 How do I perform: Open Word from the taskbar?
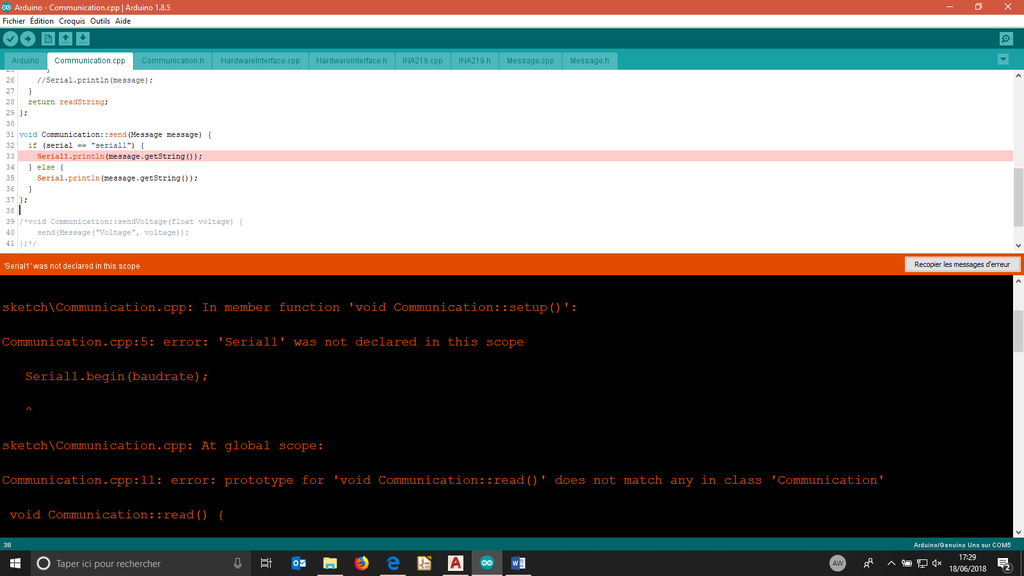point(518,563)
